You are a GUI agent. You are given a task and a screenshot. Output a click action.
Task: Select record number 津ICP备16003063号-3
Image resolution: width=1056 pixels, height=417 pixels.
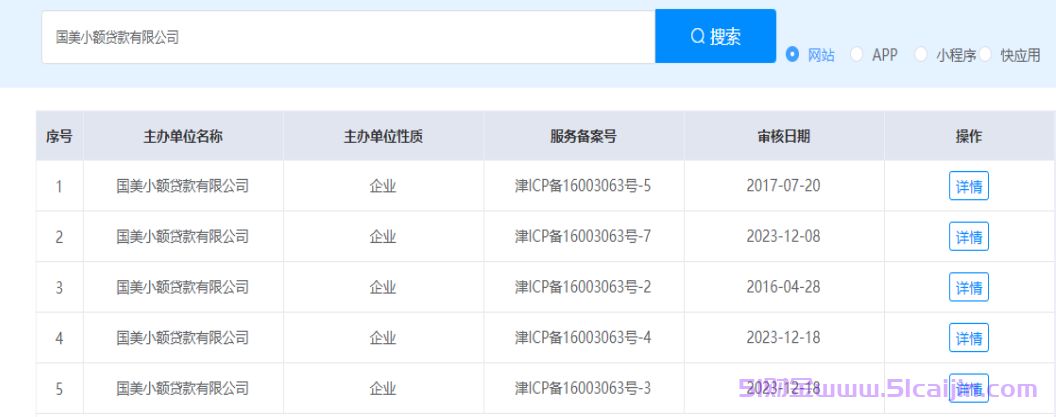pyautogui.click(x=583, y=389)
